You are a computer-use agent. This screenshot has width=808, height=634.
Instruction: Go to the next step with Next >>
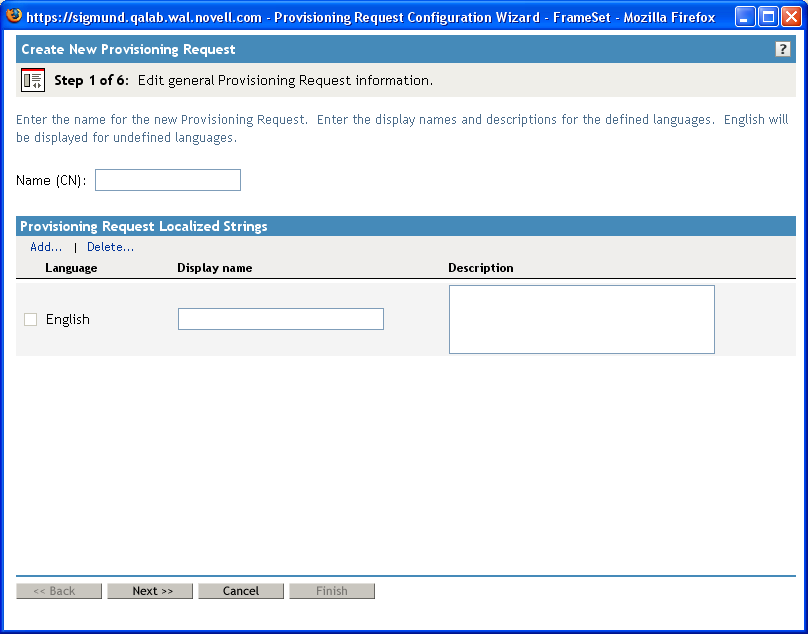(150, 591)
